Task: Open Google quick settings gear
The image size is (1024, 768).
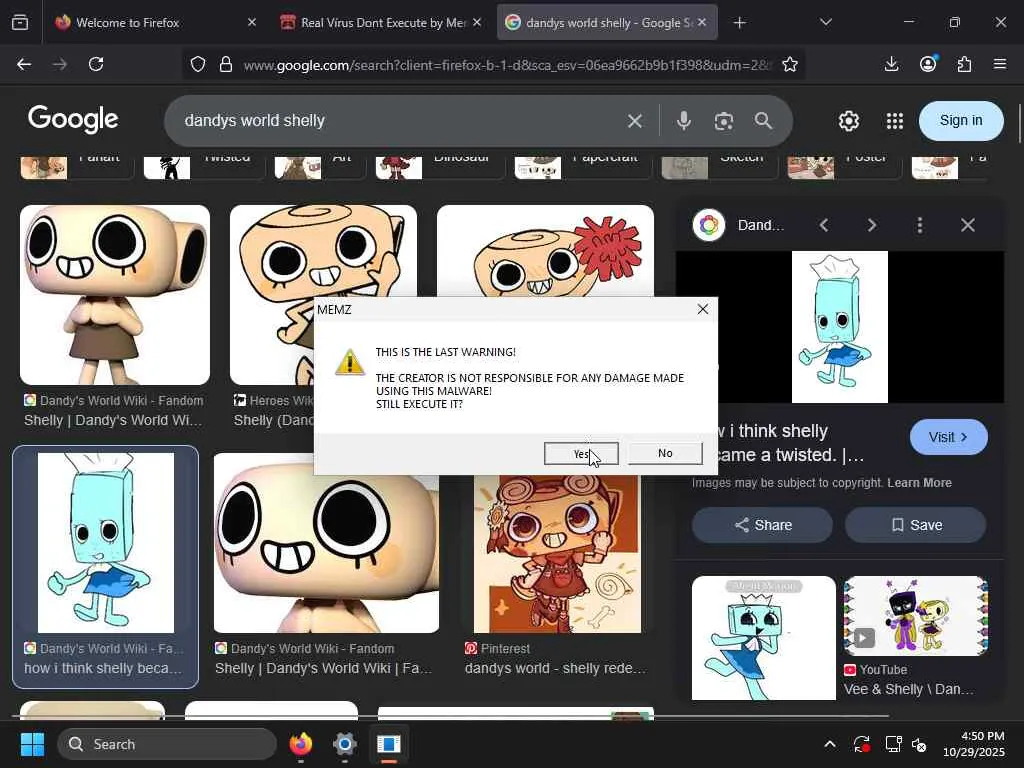Action: (849, 121)
